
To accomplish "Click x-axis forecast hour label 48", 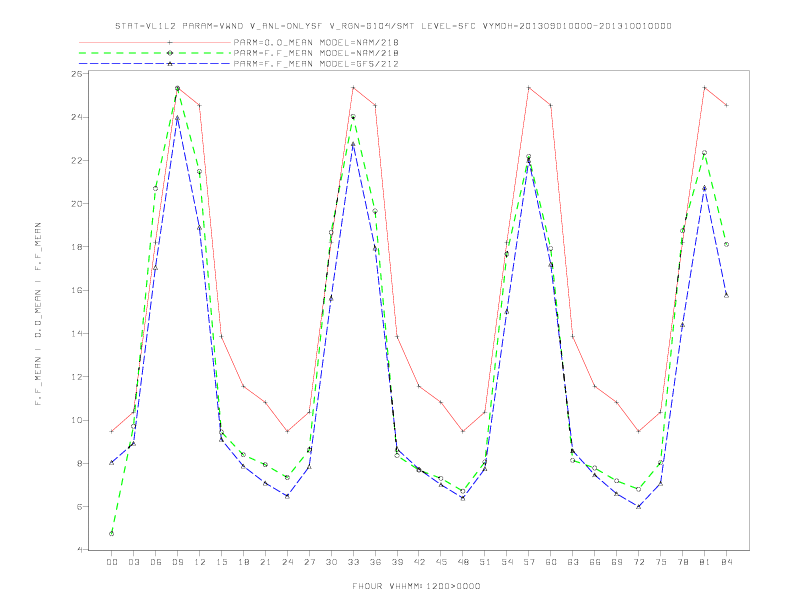I will pos(463,562).
